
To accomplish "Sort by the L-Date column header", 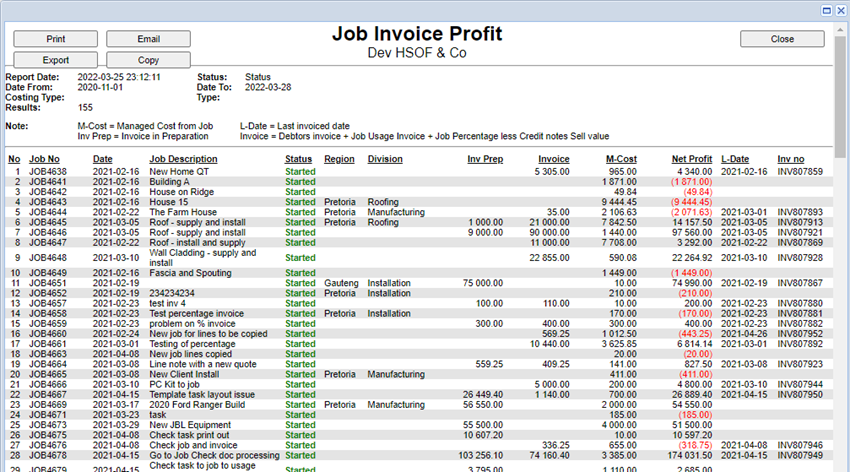I will 734,159.
